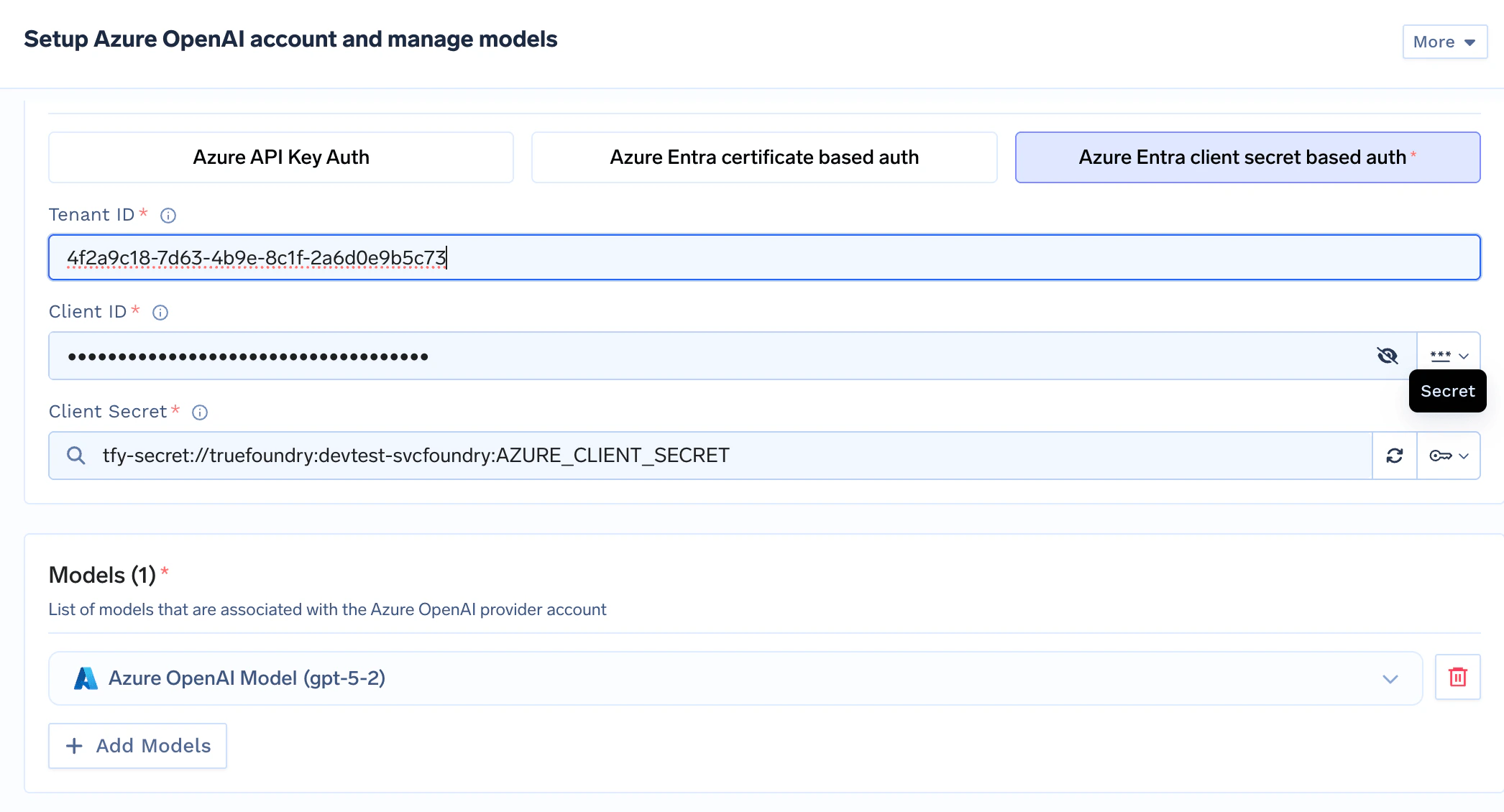Click the 'Secret' tooltip label
1504x812 pixels.
(x=1448, y=391)
